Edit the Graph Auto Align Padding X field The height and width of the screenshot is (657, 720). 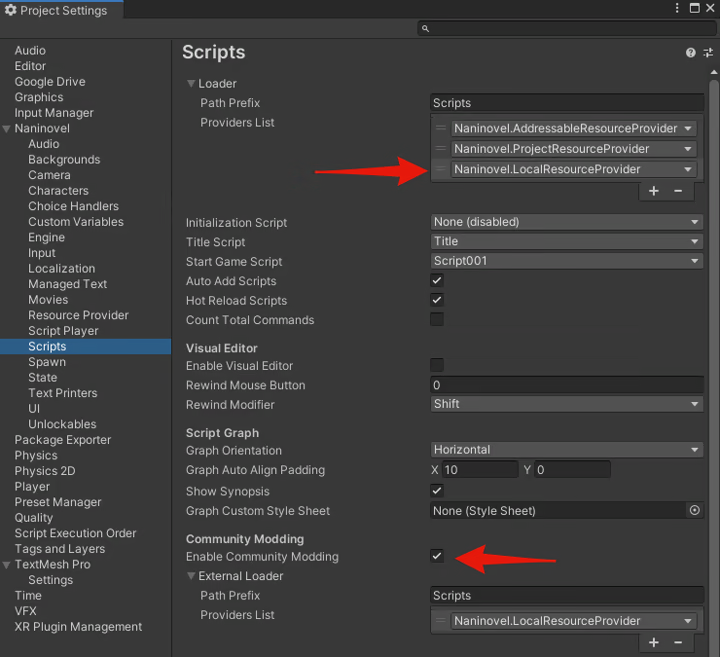tap(479, 470)
